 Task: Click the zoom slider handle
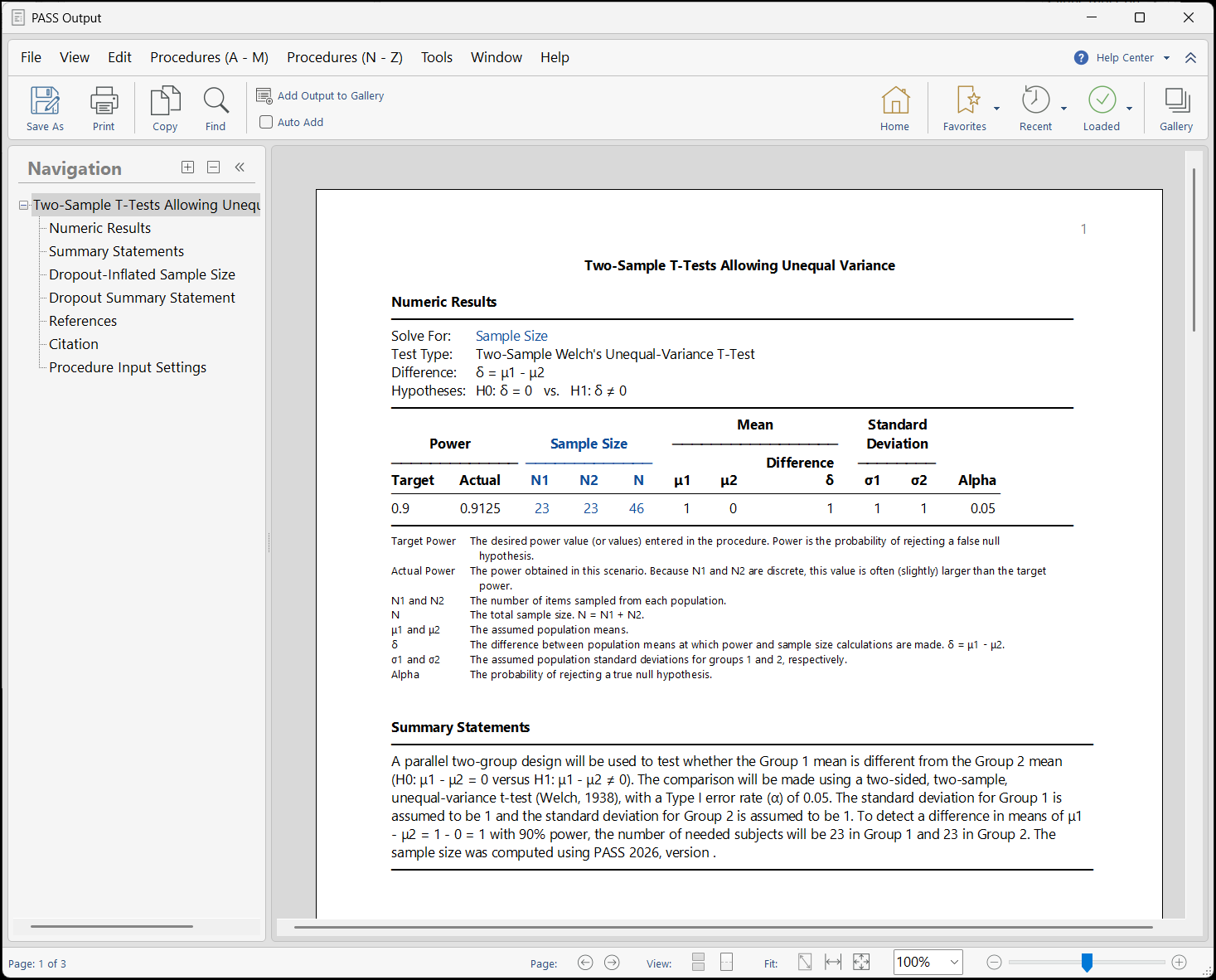tap(1087, 962)
